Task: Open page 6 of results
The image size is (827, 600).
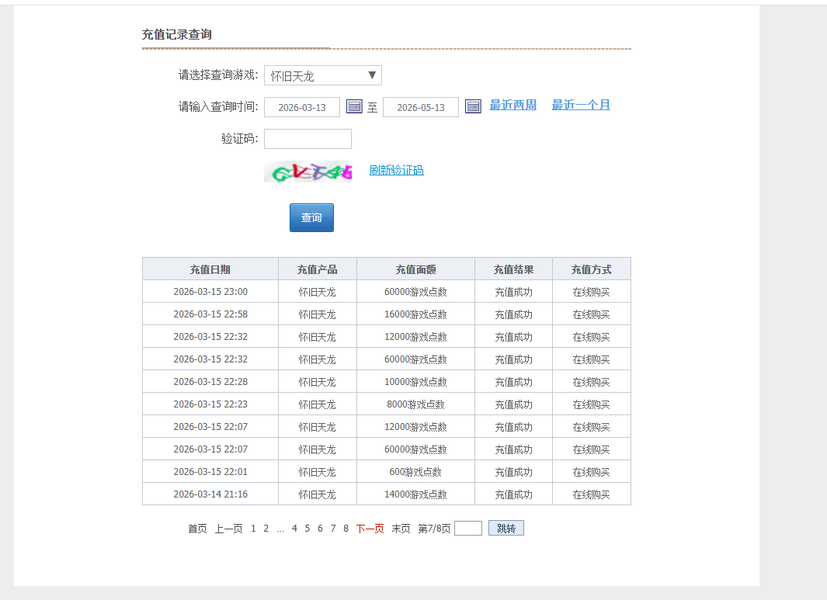Action: pyautogui.click(x=320, y=528)
